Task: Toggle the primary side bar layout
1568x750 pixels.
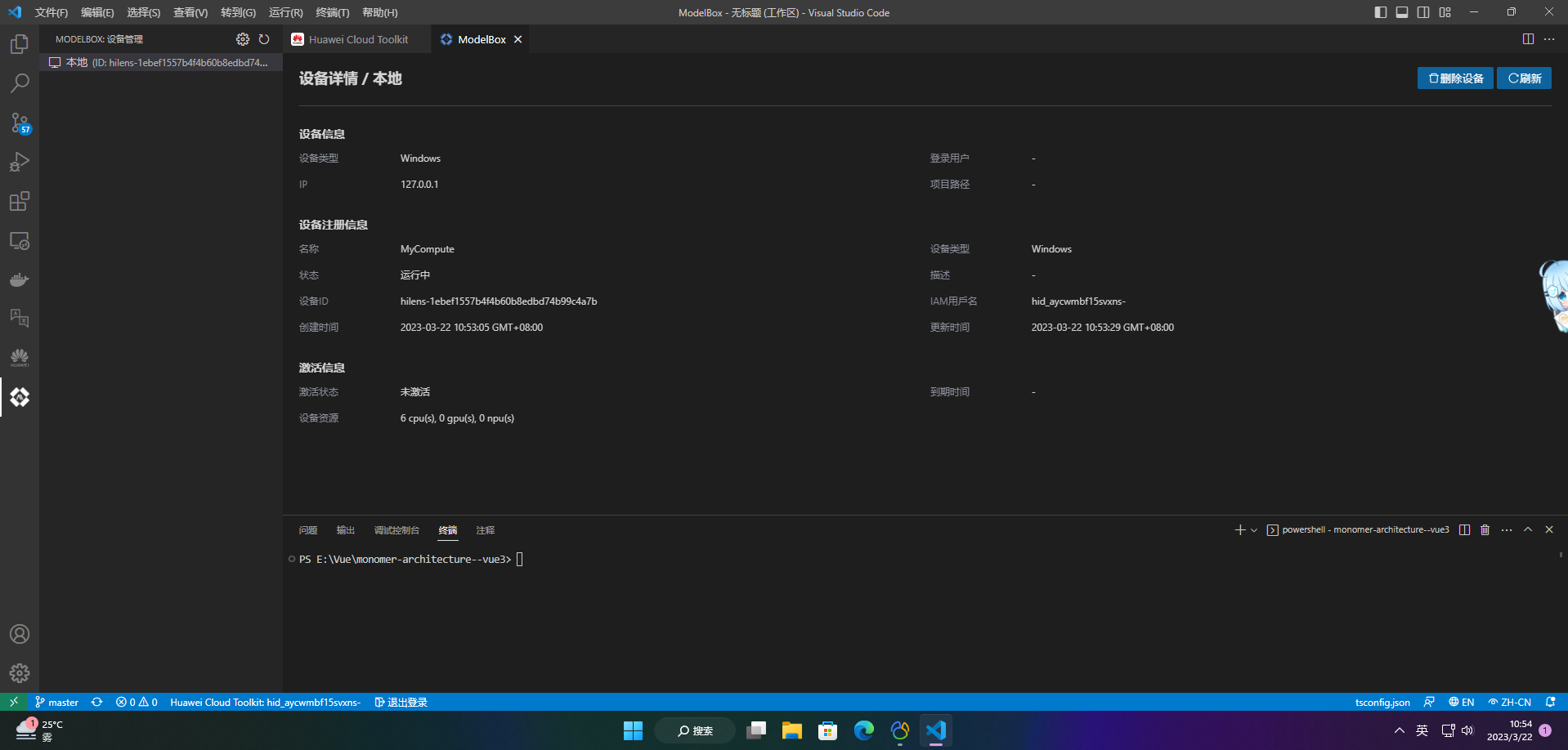Action: click(x=1381, y=12)
